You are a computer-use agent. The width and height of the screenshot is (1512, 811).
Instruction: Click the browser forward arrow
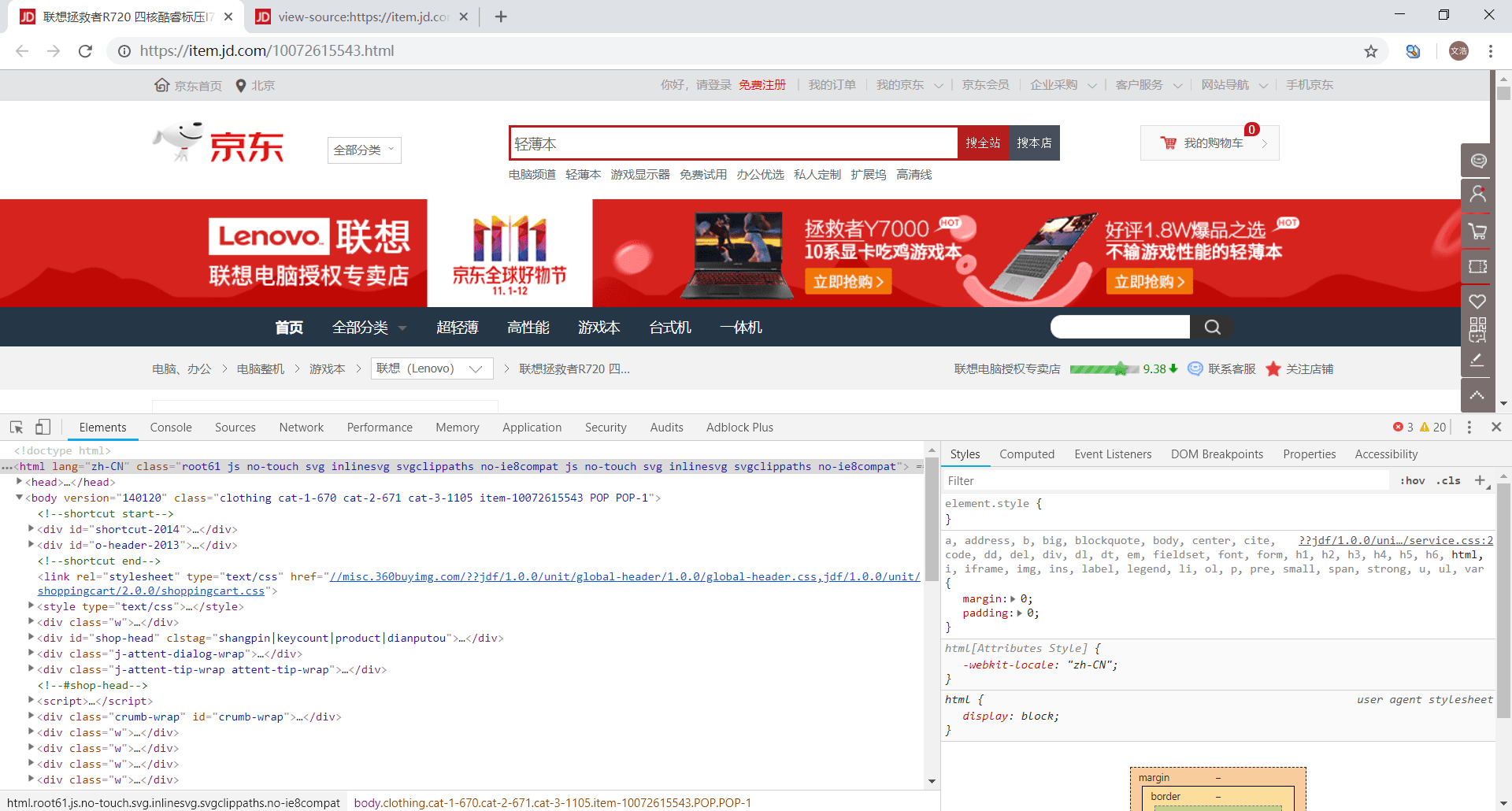click(54, 51)
